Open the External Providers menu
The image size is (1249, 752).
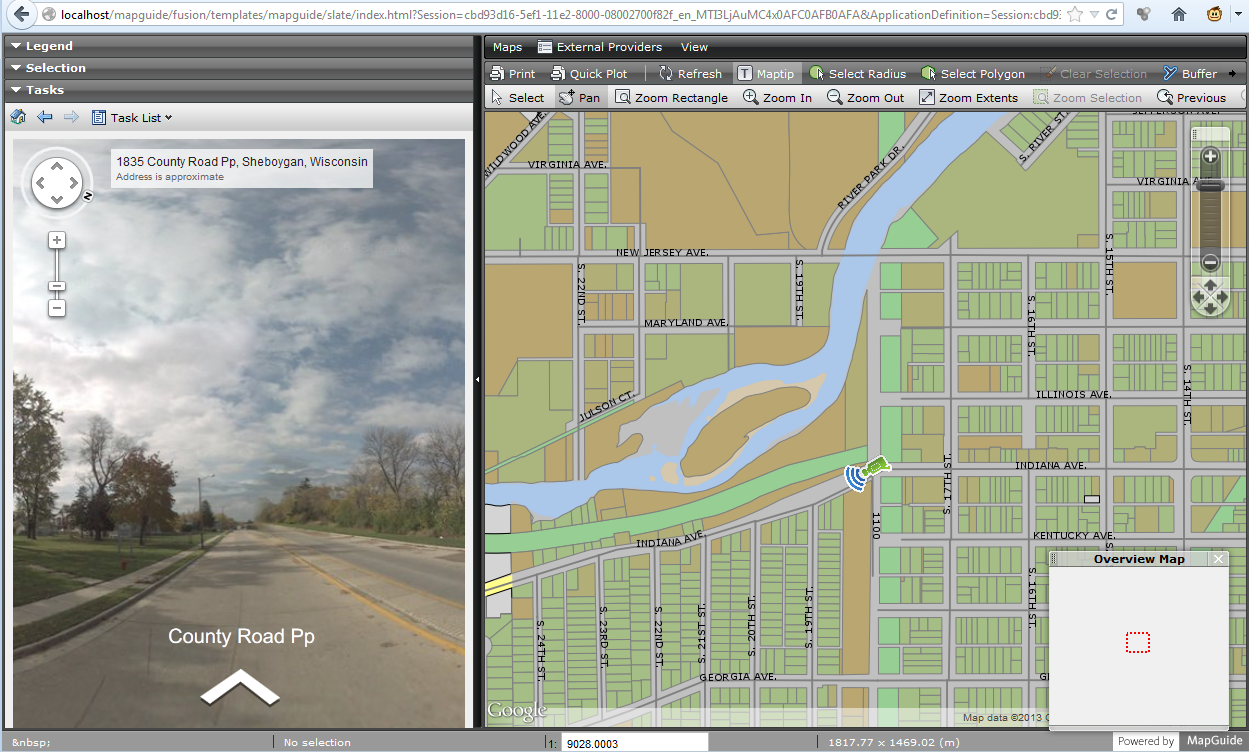pyautogui.click(x=599, y=46)
